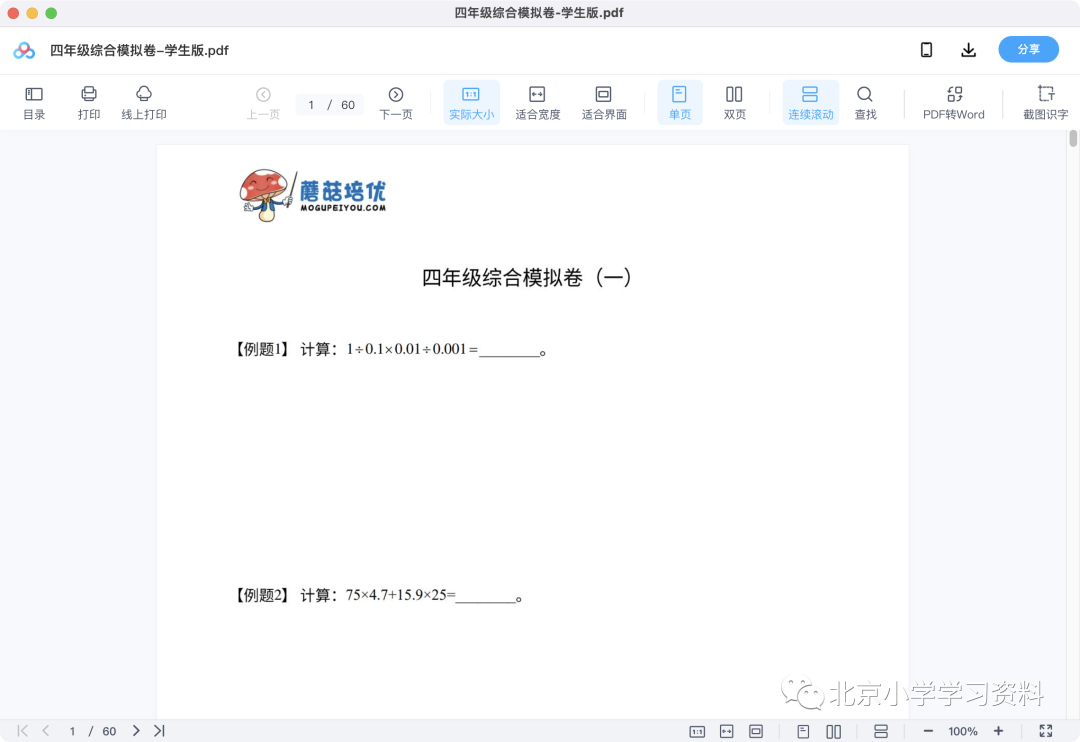Switch to 双页 double page mode

[734, 102]
